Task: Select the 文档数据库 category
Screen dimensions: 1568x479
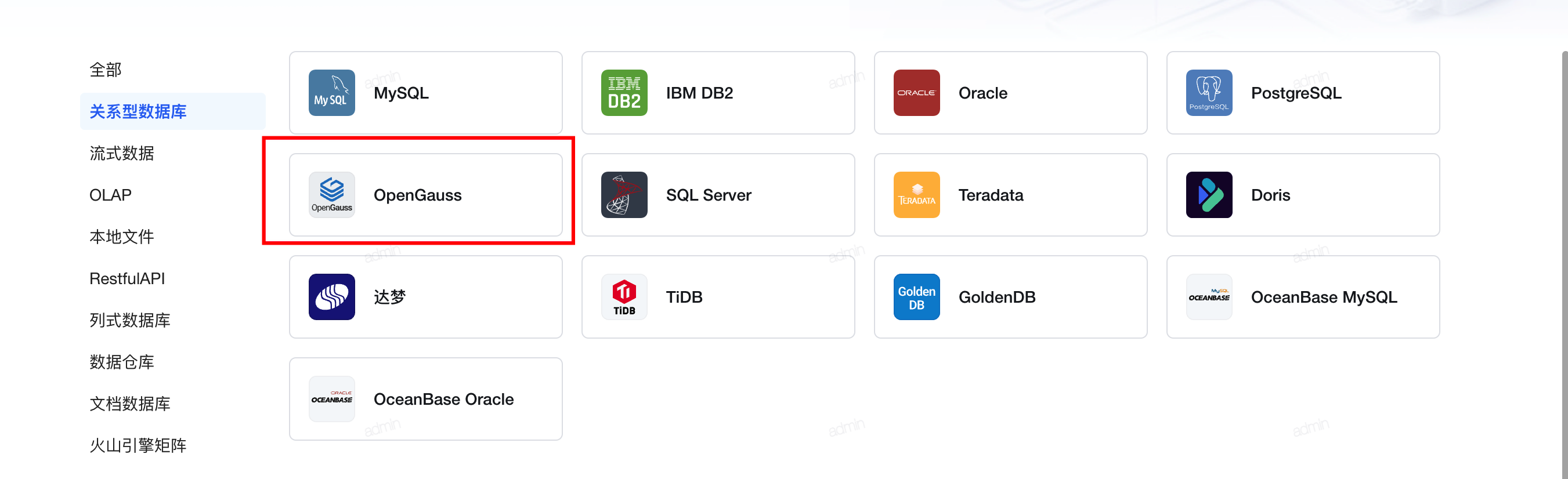Action: pos(129,404)
